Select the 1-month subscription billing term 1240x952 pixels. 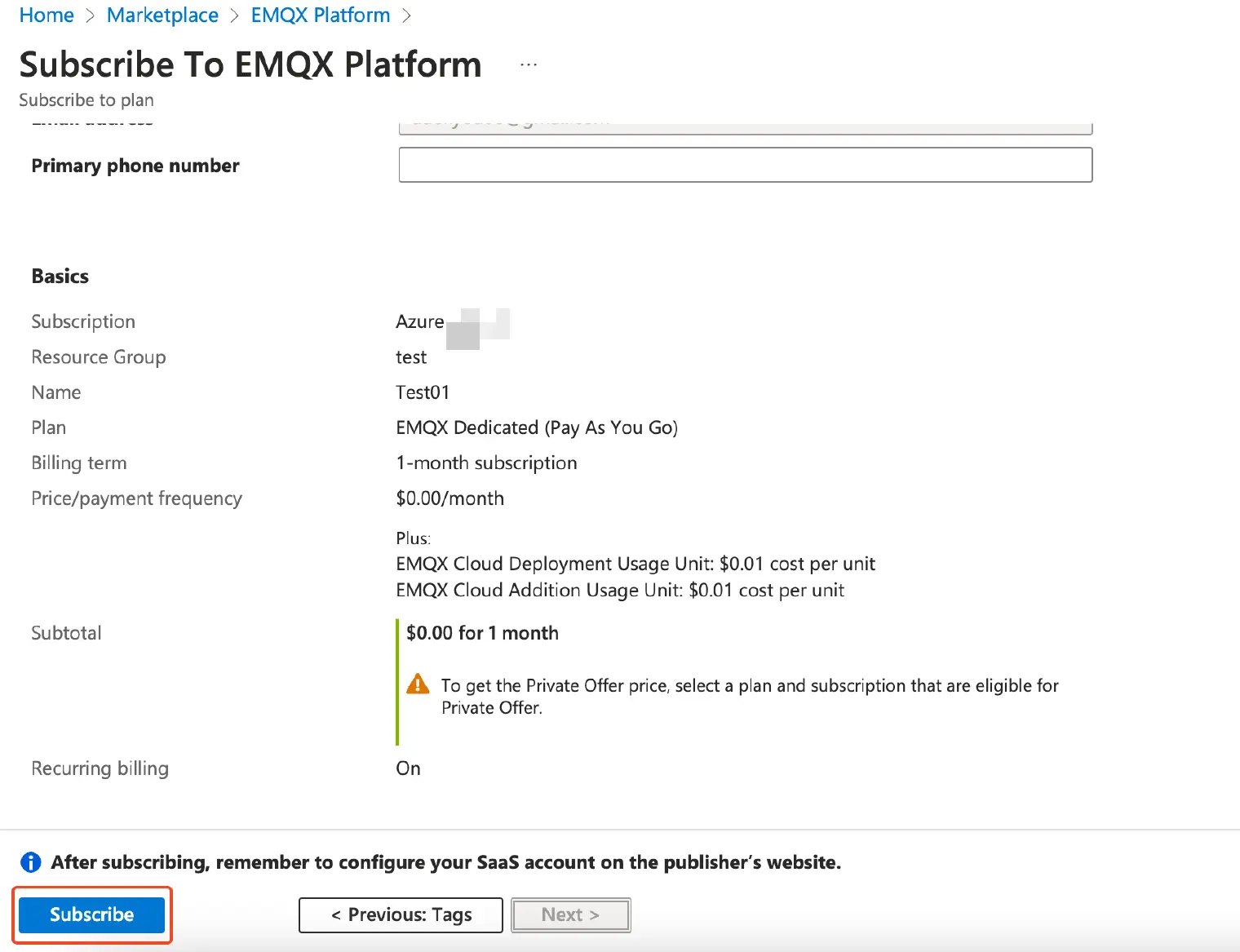pos(486,463)
